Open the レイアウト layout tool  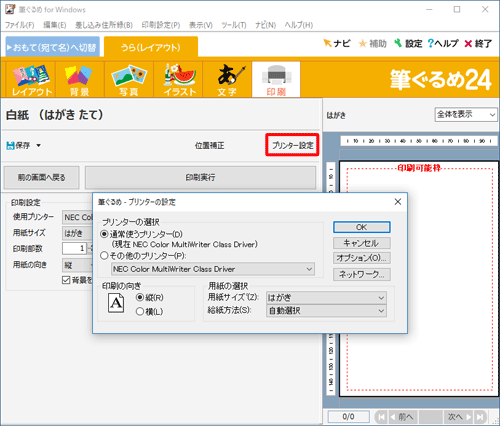tap(31, 79)
